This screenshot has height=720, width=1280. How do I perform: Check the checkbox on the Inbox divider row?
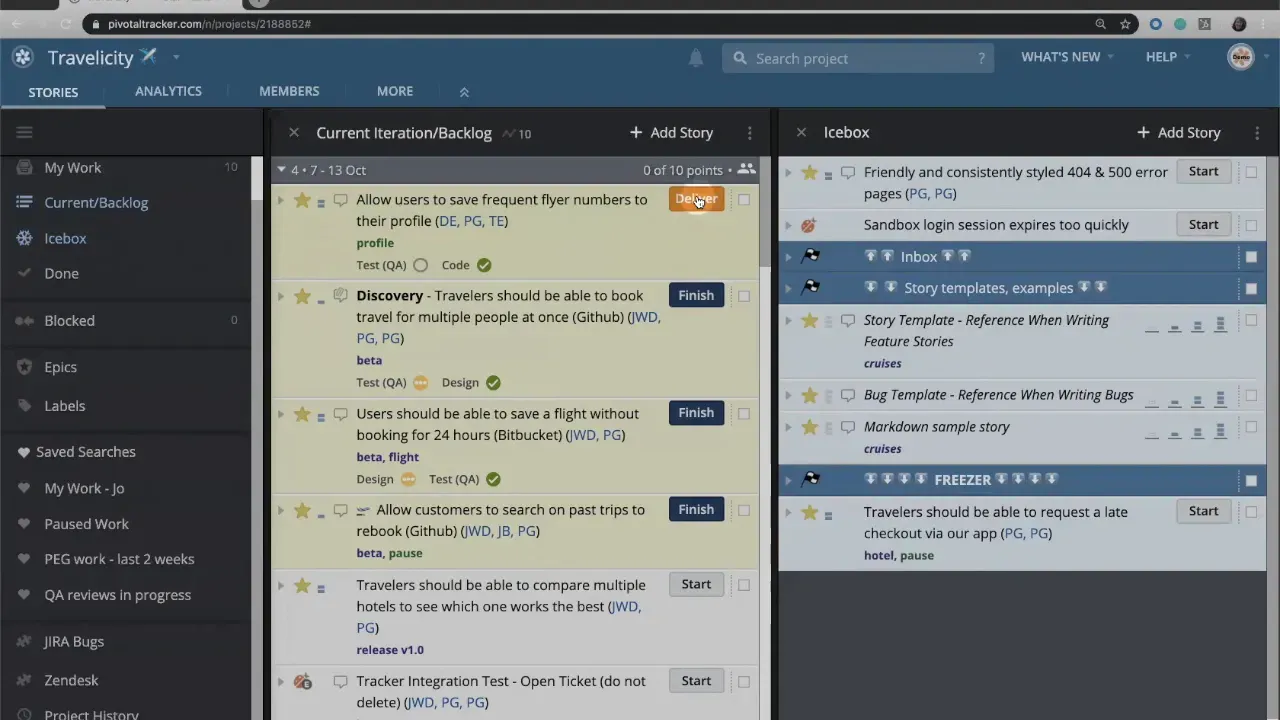(x=1251, y=257)
